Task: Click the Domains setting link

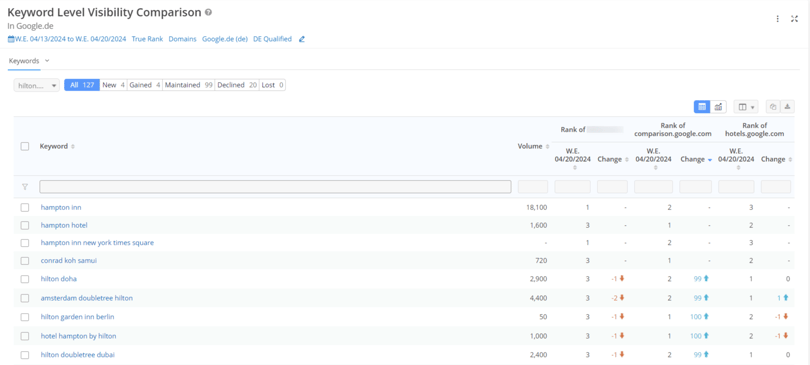Action: (182, 39)
